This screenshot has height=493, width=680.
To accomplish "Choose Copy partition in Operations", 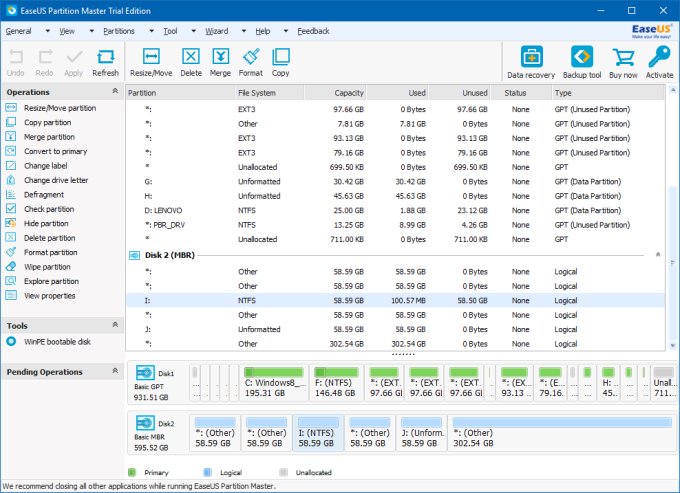I will pyautogui.click(x=39, y=122).
